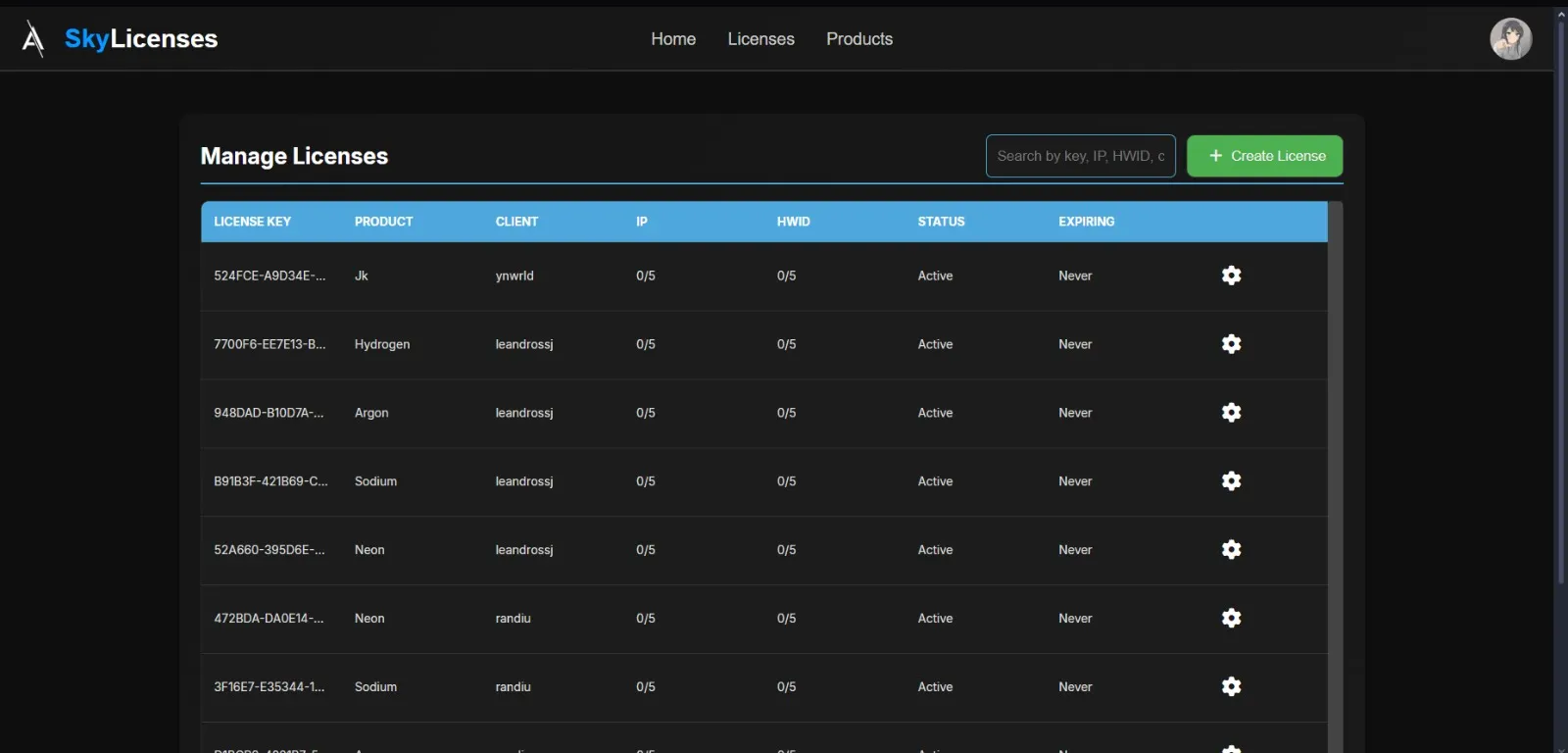
Task: Click gear icon for randiu Neon license
Action: tap(1231, 619)
